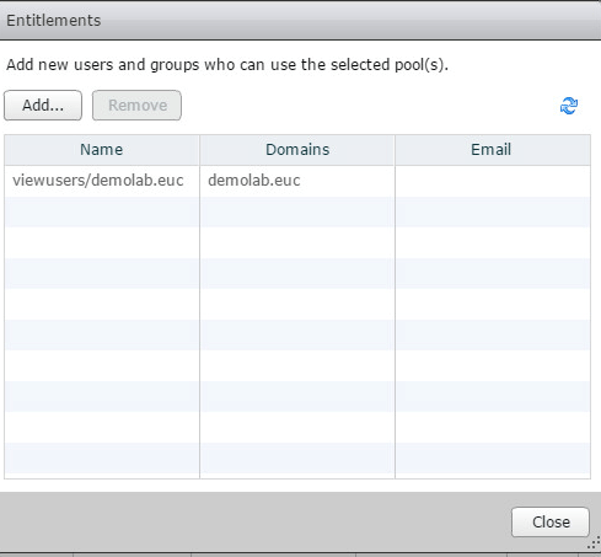This screenshot has height=557, width=601.
Task: Click the column divider between Domains and Email
Action: click(395, 150)
